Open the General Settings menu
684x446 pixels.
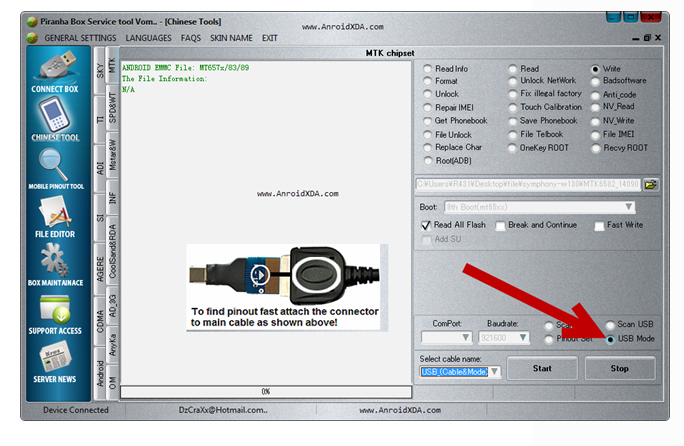80,38
